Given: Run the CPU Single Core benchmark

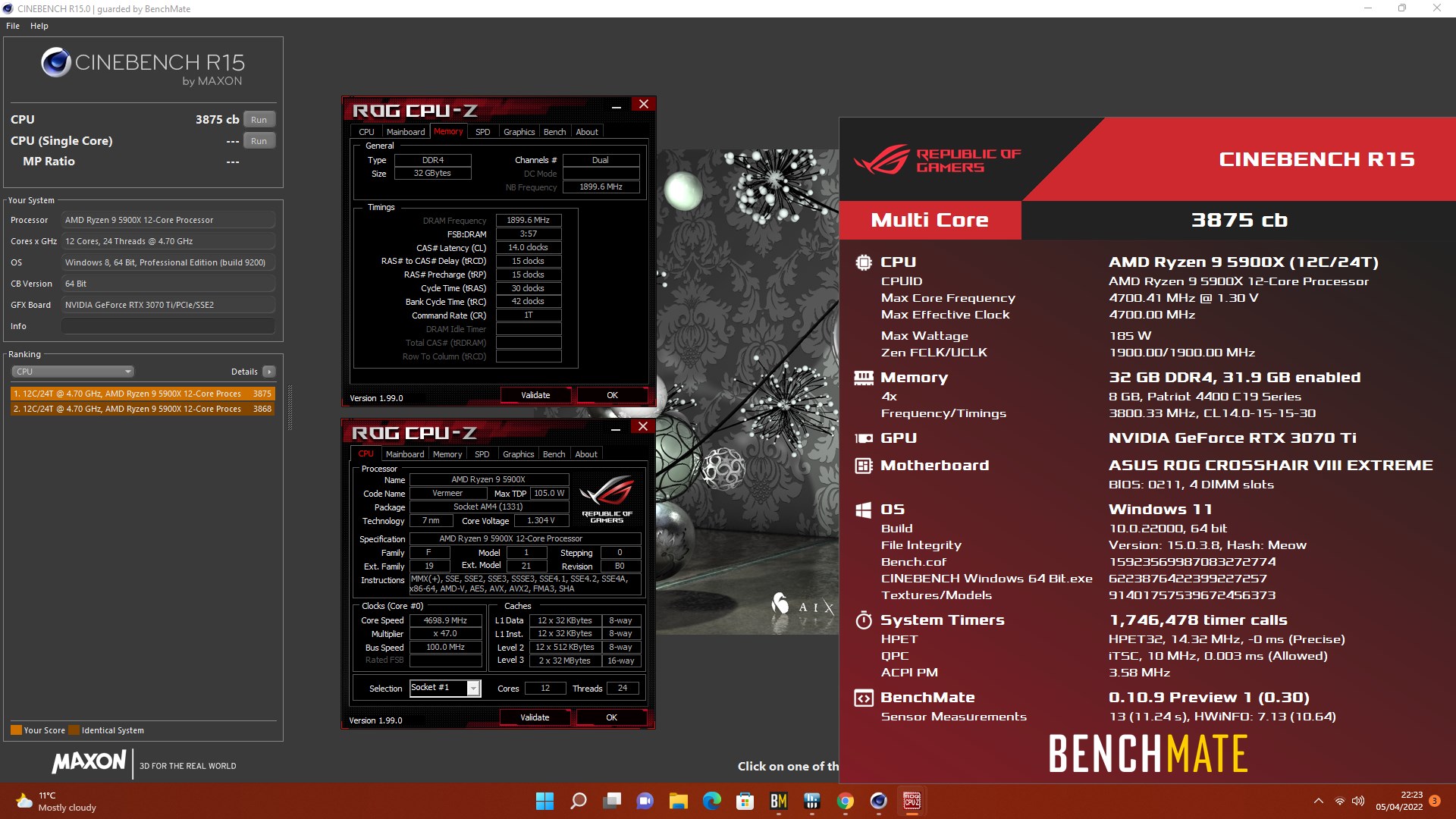Looking at the screenshot, I should (x=259, y=141).
